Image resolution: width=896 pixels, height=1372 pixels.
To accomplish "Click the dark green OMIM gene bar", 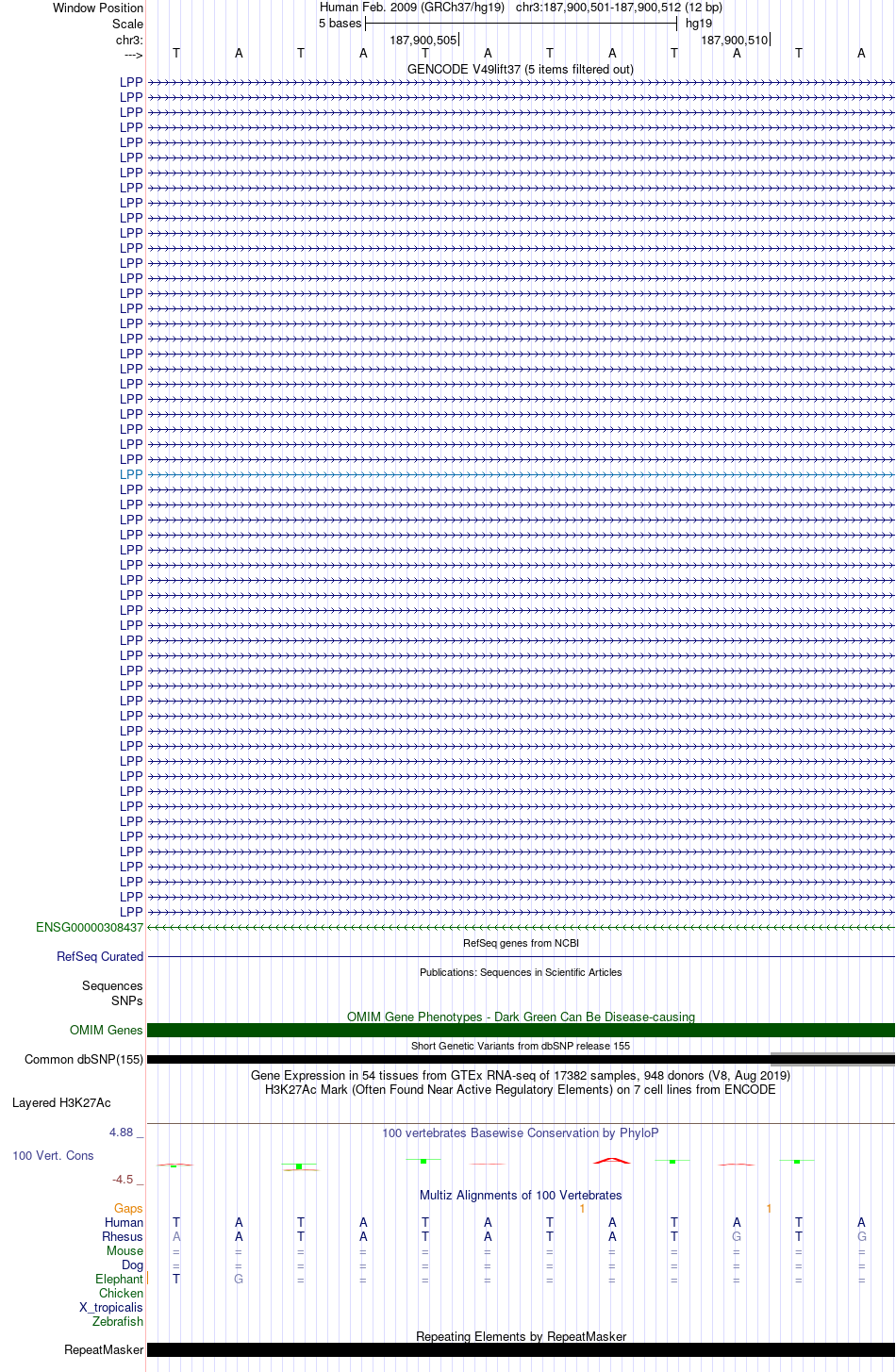I will (521, 1030).
